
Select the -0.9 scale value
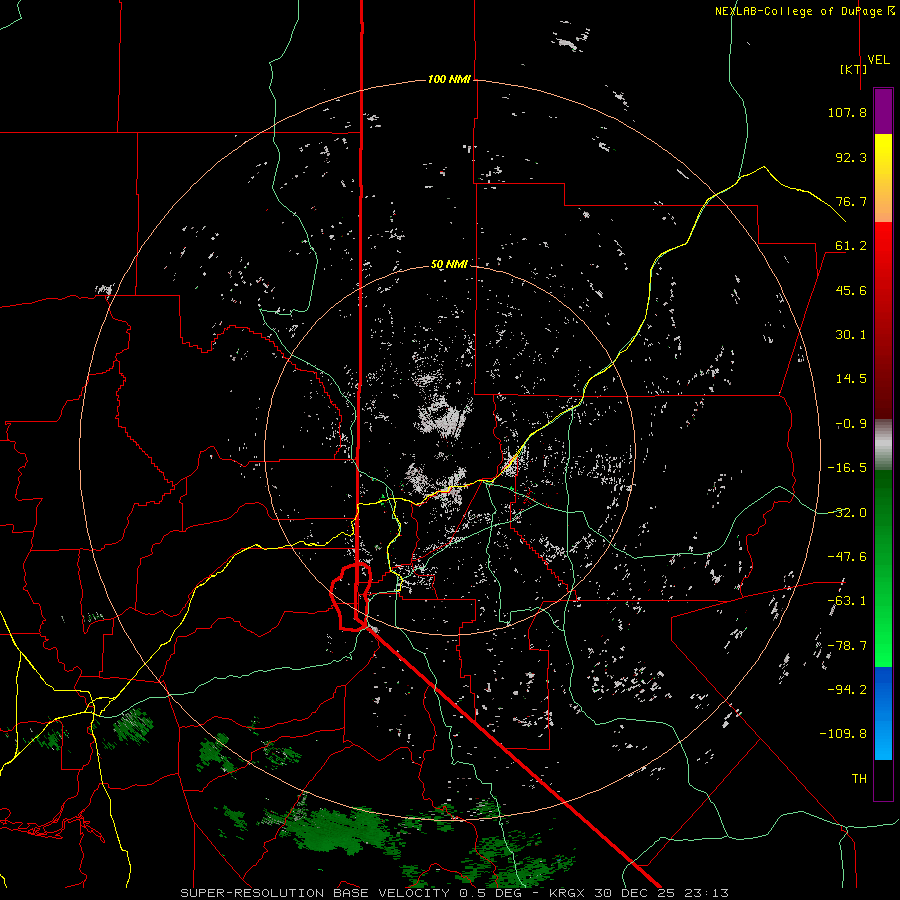(x=851, y=424)
